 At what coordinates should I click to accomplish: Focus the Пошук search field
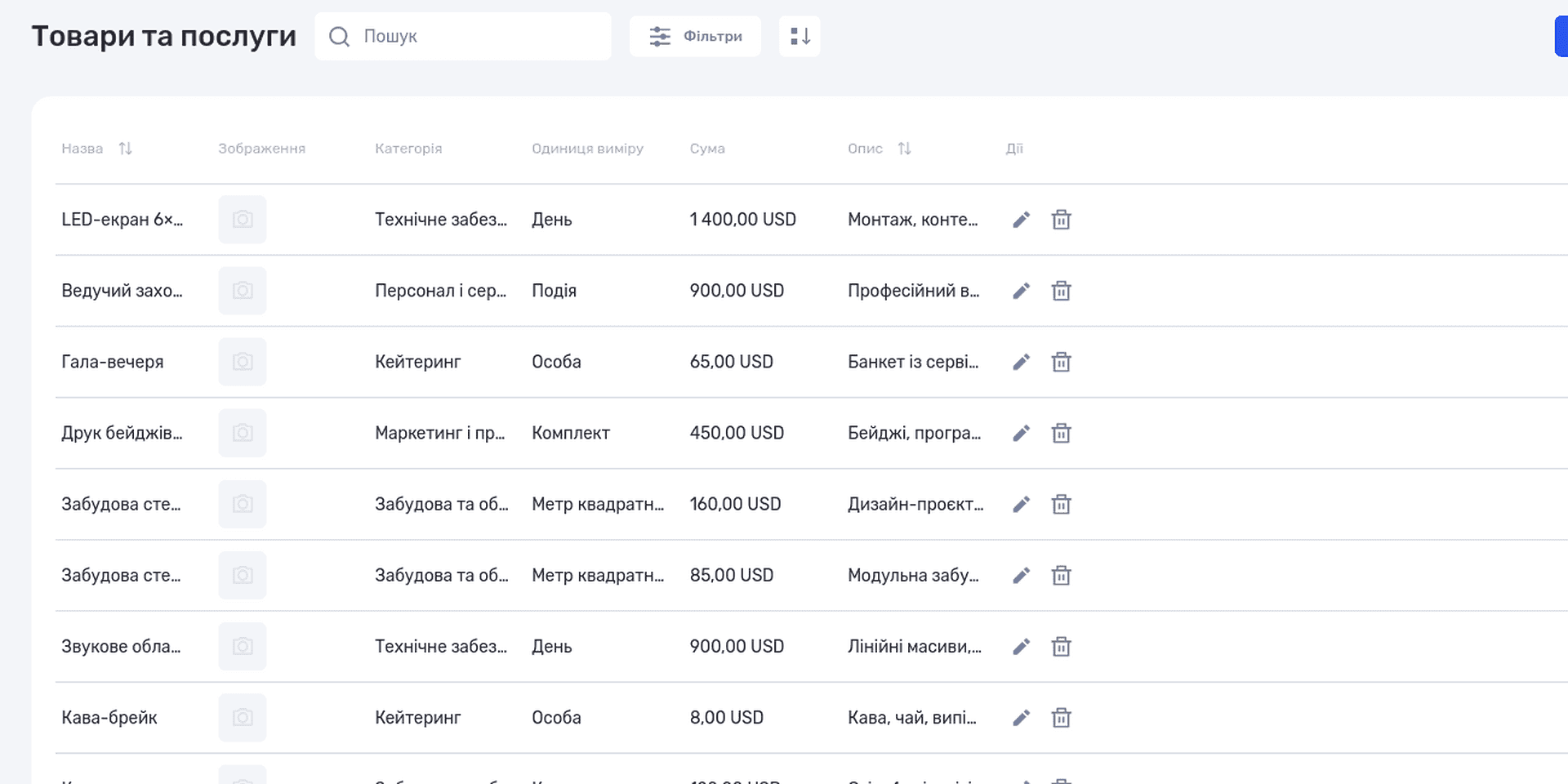463,36
